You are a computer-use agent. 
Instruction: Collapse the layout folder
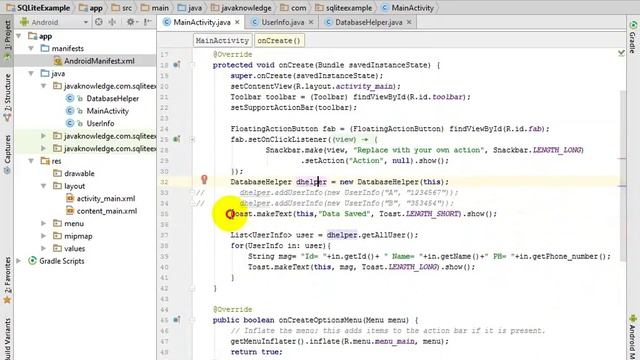[x=43, y=186]
